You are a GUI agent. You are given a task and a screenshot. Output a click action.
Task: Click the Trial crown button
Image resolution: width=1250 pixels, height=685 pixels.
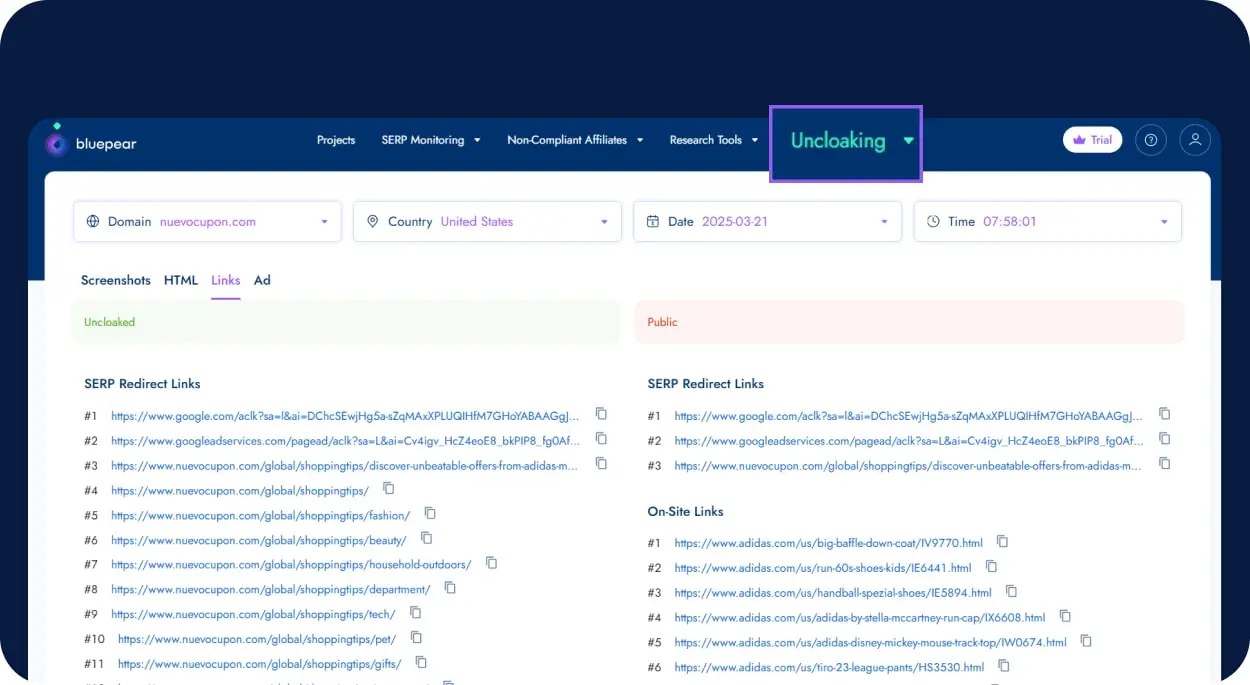[x=1092, y=140]
